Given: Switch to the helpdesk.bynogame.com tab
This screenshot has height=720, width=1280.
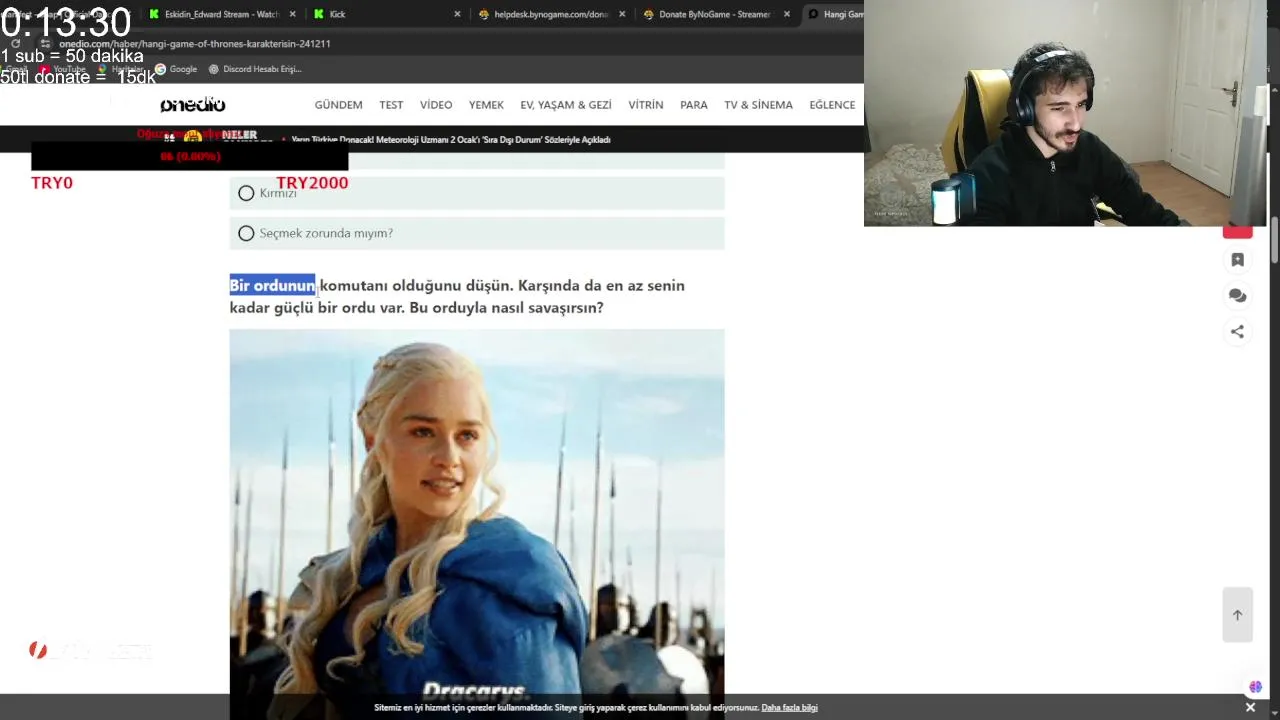Looking at the screenshot, I should [552, 14].
